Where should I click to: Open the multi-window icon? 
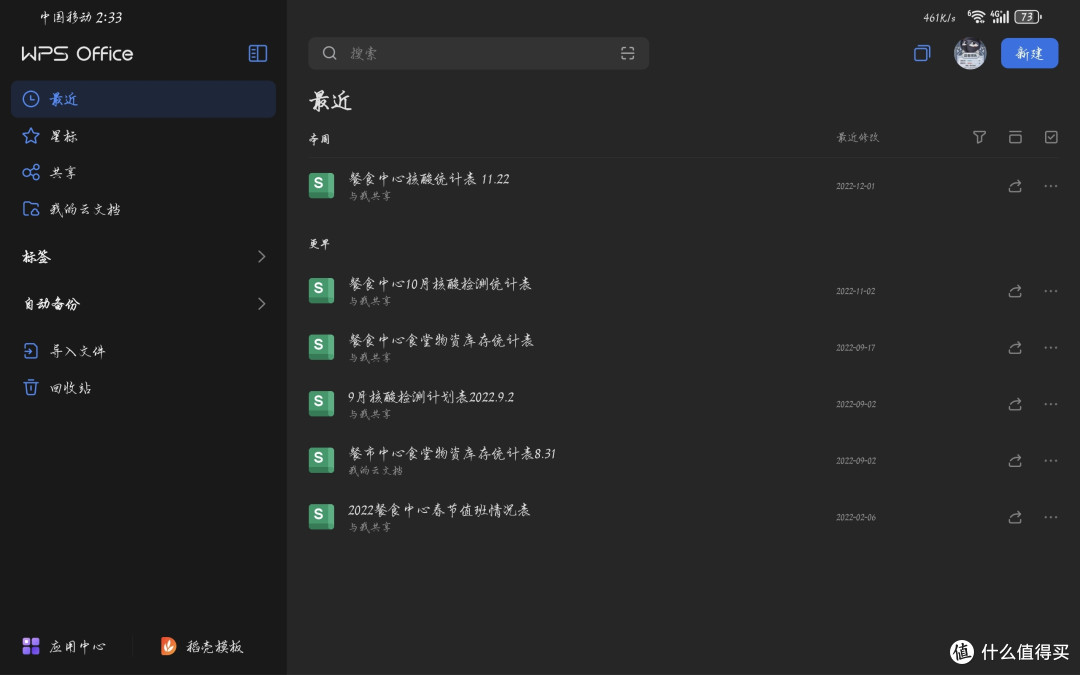[922, 53]
